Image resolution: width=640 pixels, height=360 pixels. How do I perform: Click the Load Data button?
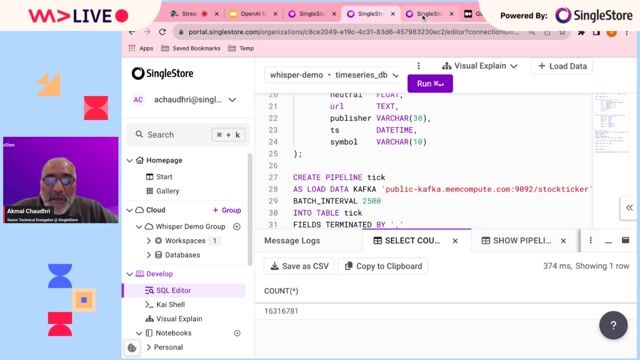[562, 66]
